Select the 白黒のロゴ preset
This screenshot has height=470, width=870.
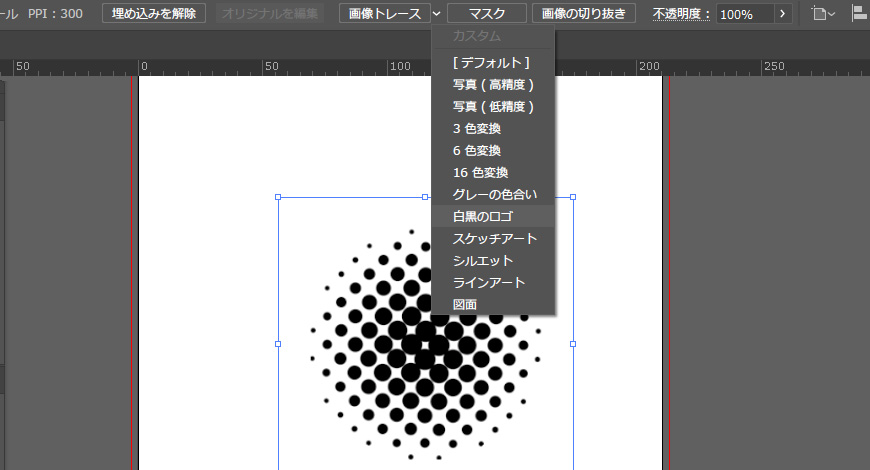482,216
